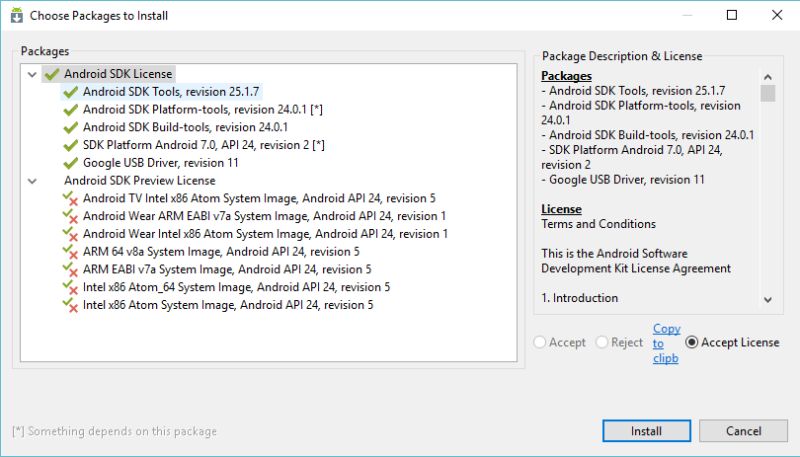Click check icon of Android SDK Build-tools
This screenshot has width=800, height=457.
[x=70, y=128]
